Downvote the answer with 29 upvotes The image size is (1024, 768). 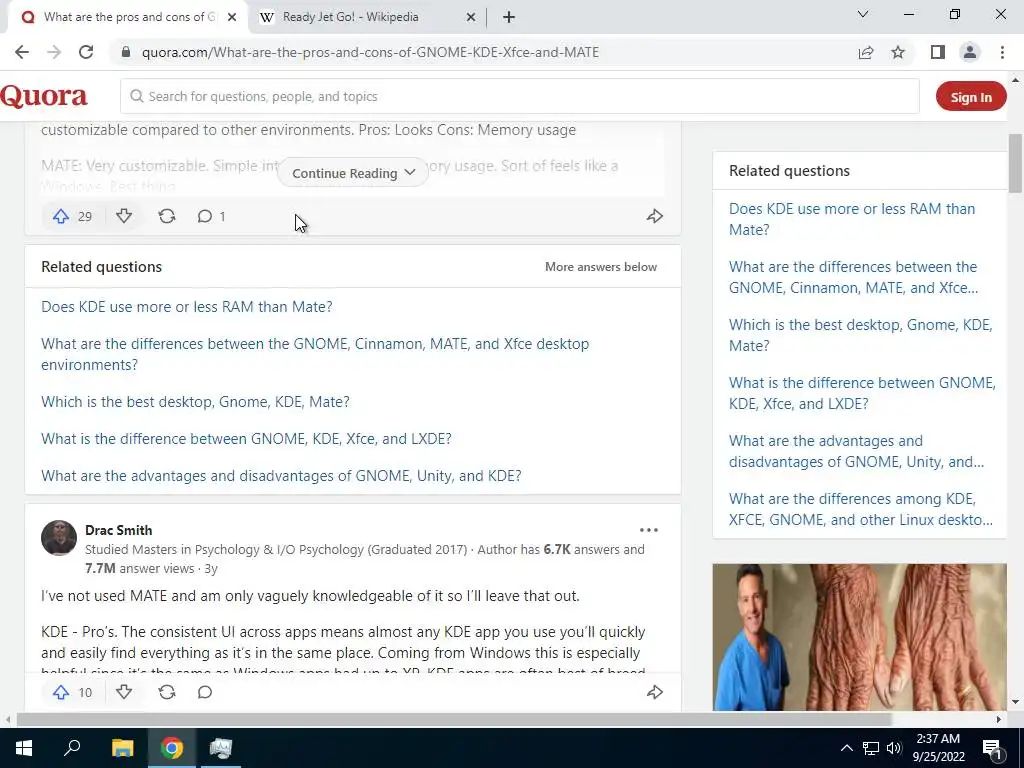coord(124,216)
